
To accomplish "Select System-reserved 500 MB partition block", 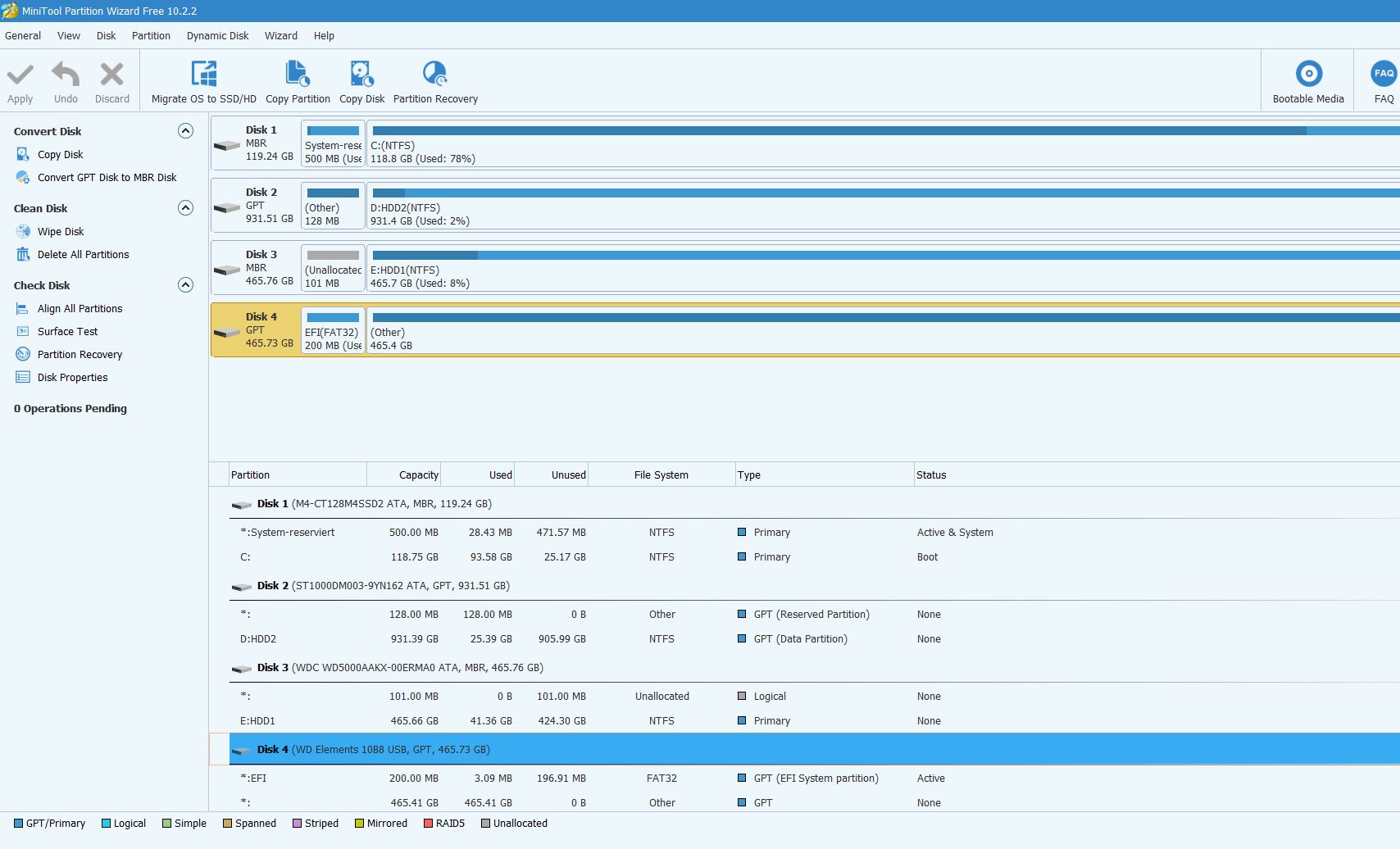I will click(333, 144).
